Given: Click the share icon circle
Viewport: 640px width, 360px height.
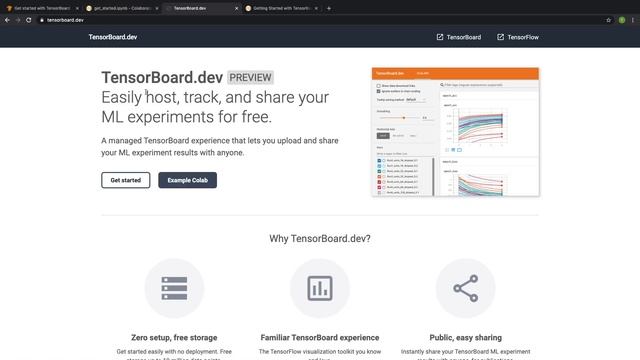Looking at the screenshot, I should 465,288.
